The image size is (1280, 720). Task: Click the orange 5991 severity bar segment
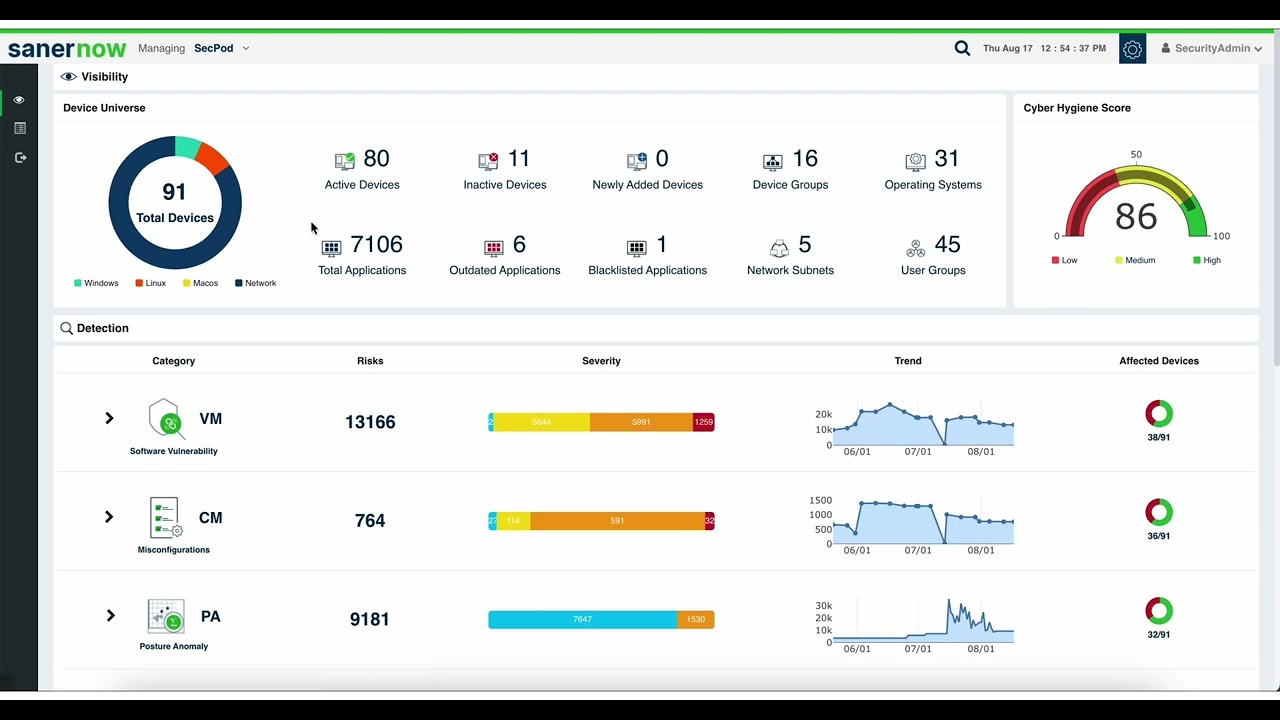pyautogui.click(x=641, y=422)
